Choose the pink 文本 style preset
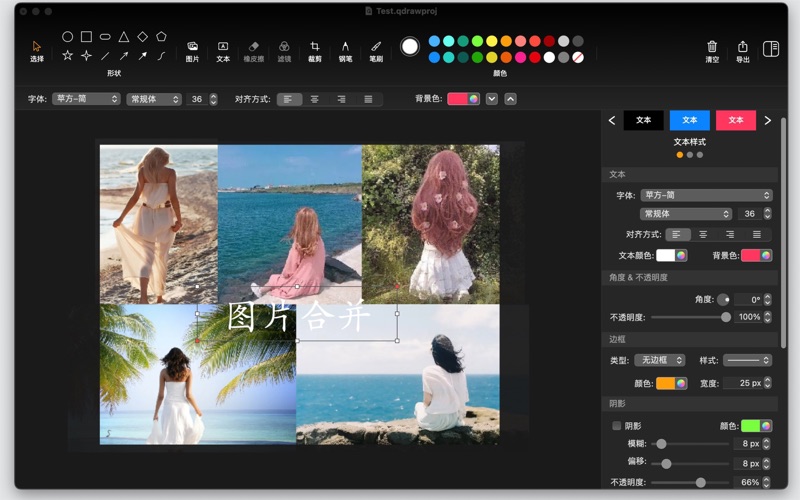This screenshot has width=800, height=500. point(736,120)
